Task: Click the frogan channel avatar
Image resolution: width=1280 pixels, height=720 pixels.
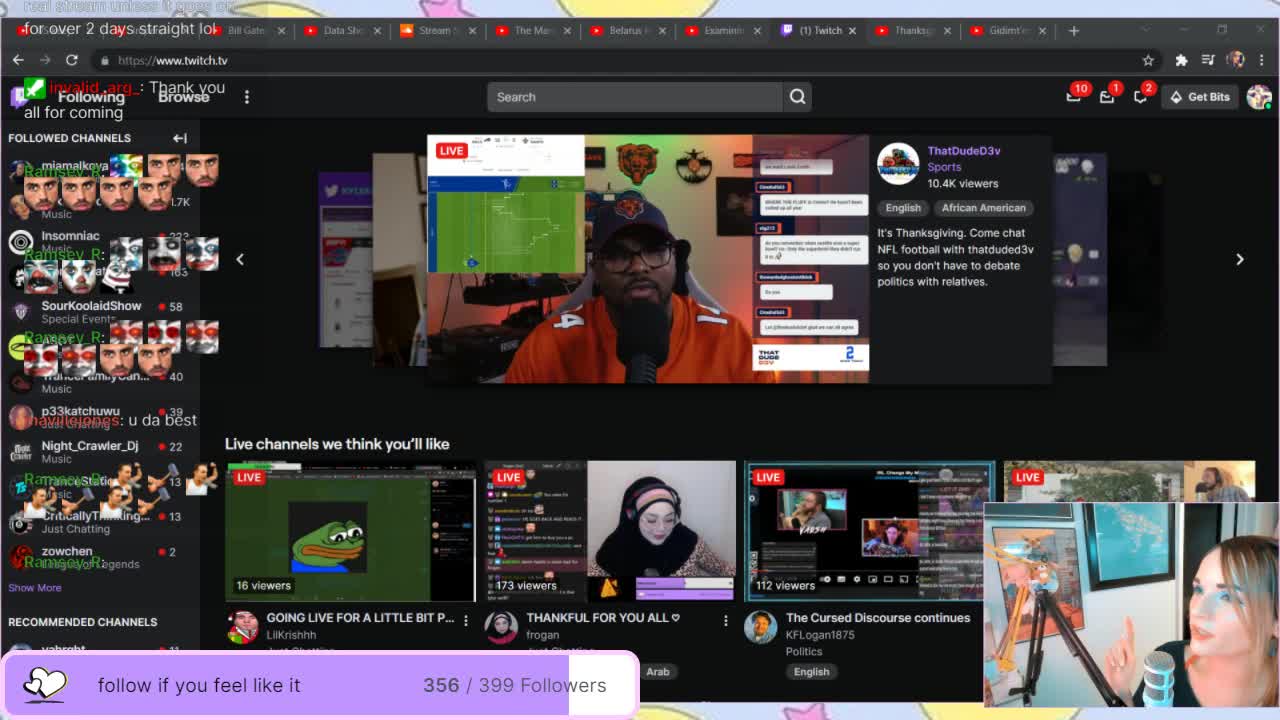Action: tap(501, 626)
